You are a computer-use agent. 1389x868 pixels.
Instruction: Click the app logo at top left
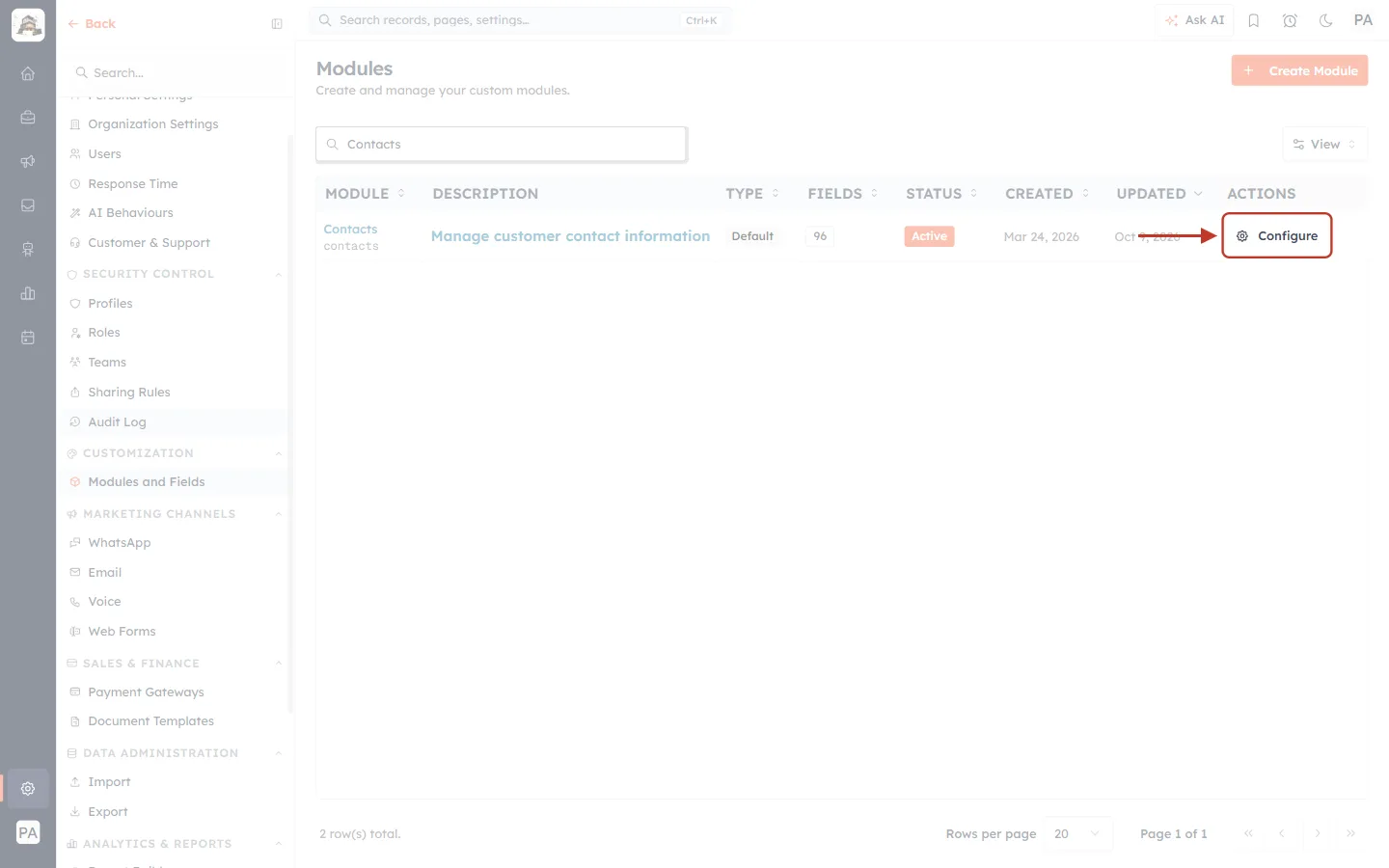click(28, 25)
